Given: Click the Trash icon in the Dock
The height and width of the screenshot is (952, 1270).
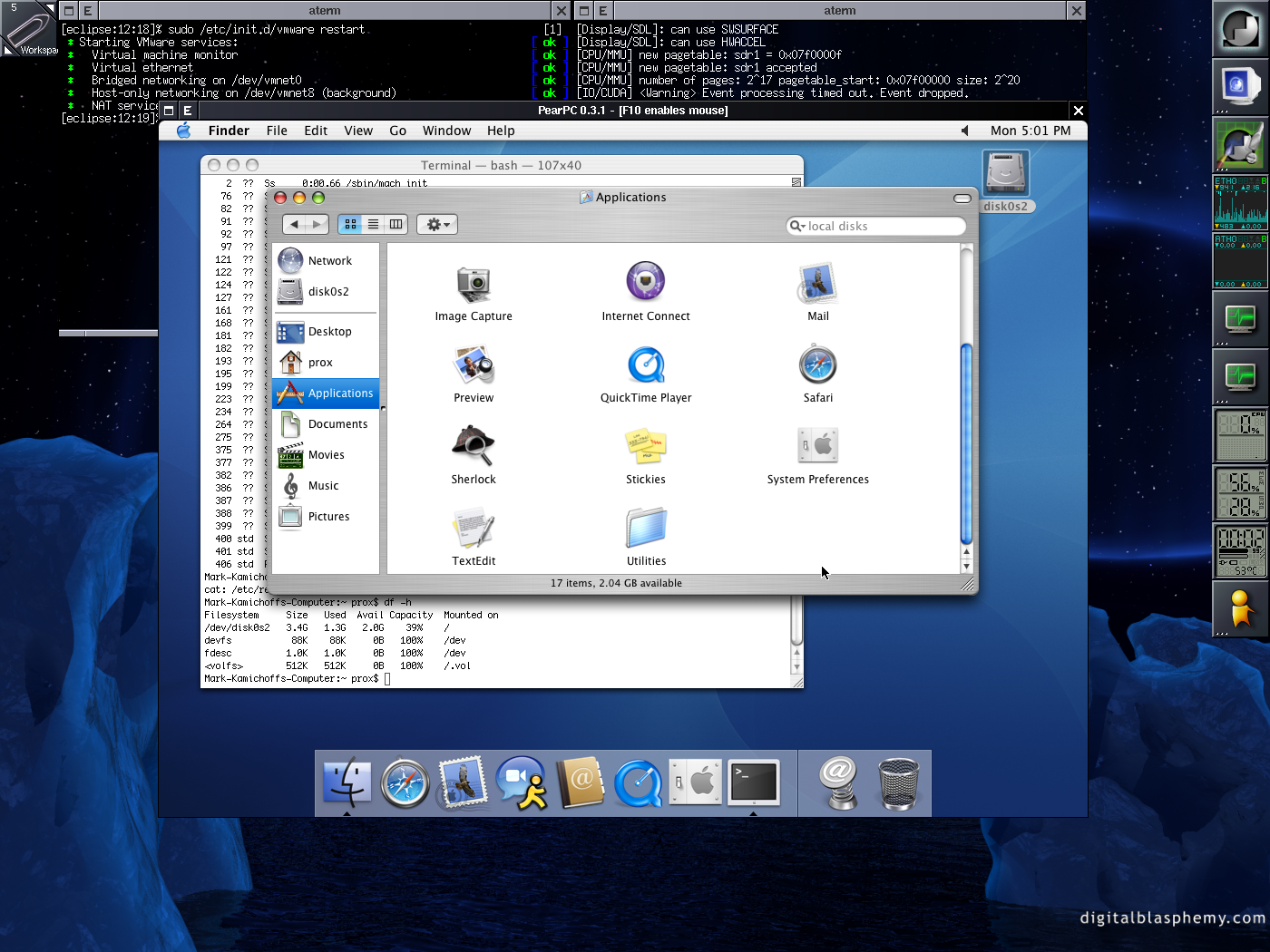Looking at the screenshot, I should point(899,783).
